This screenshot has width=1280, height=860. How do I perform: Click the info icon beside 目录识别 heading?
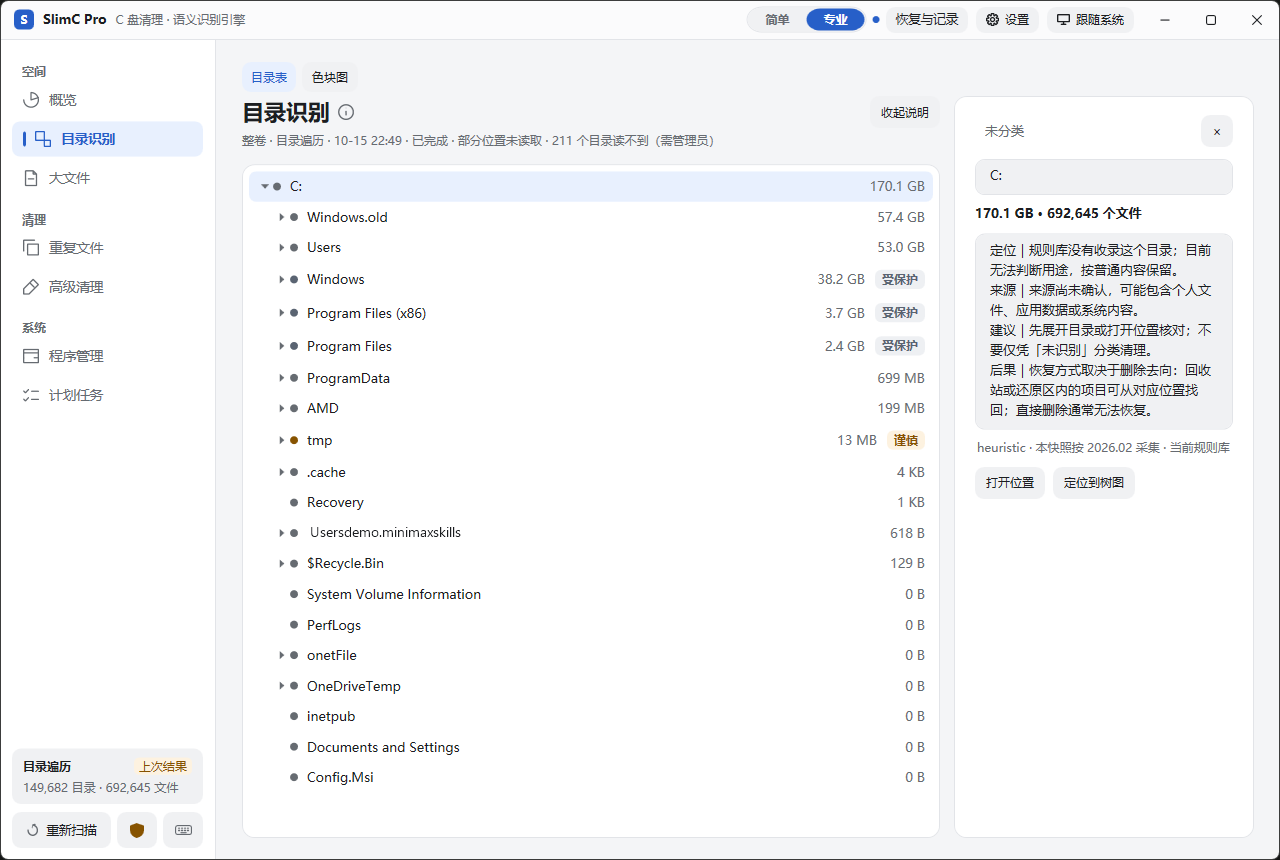coord(346,112)
